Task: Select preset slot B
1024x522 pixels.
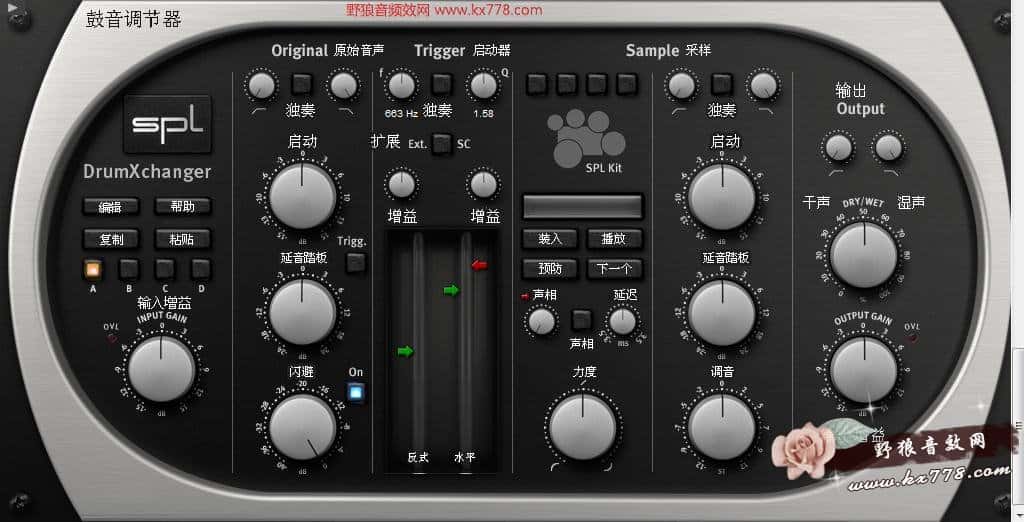Action: pos(129,269)
